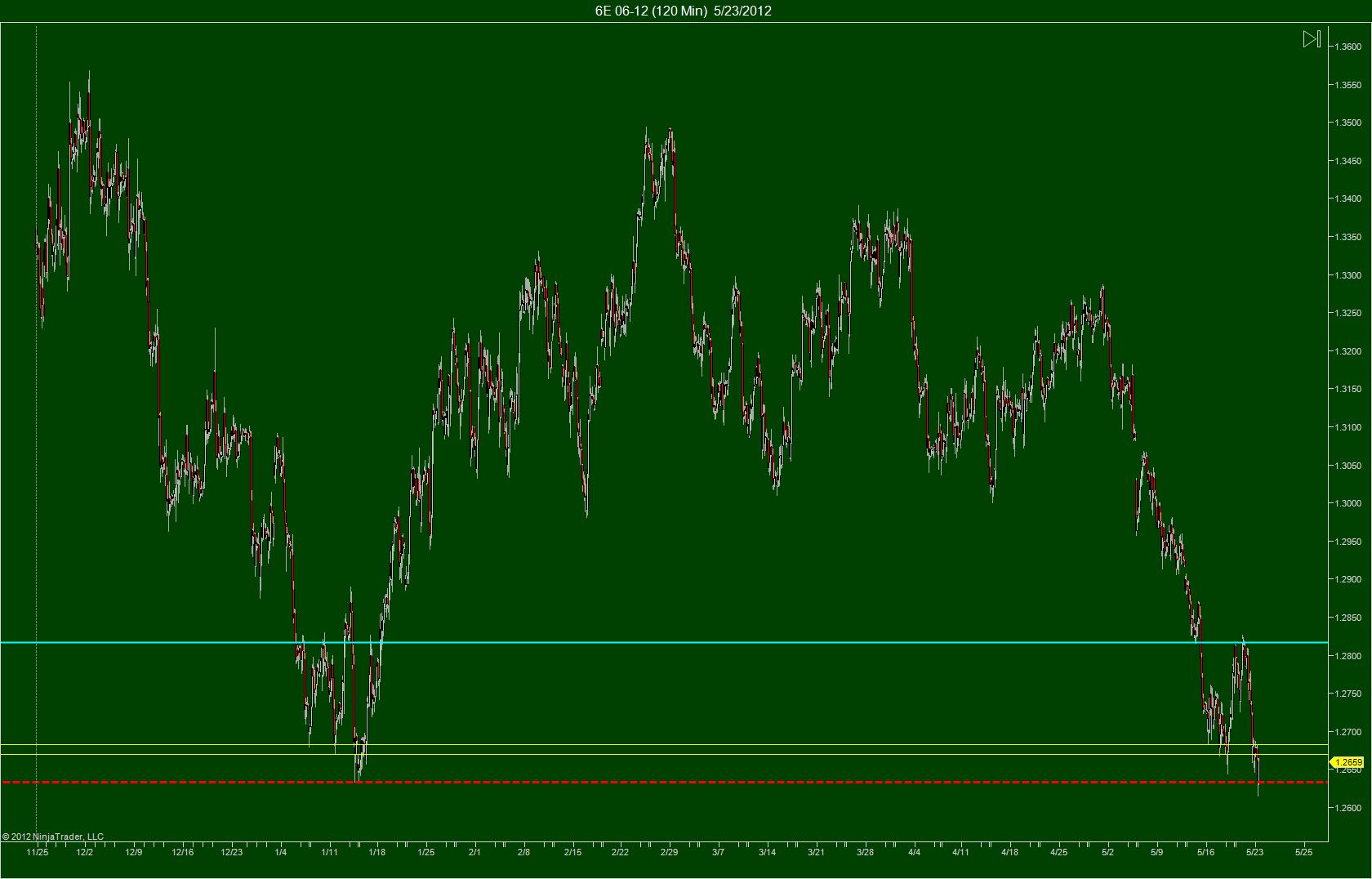Click the chart title '6E 06-12 (120 Min) 5/23/2012'
1372x879 pixels.
[684, 11]
